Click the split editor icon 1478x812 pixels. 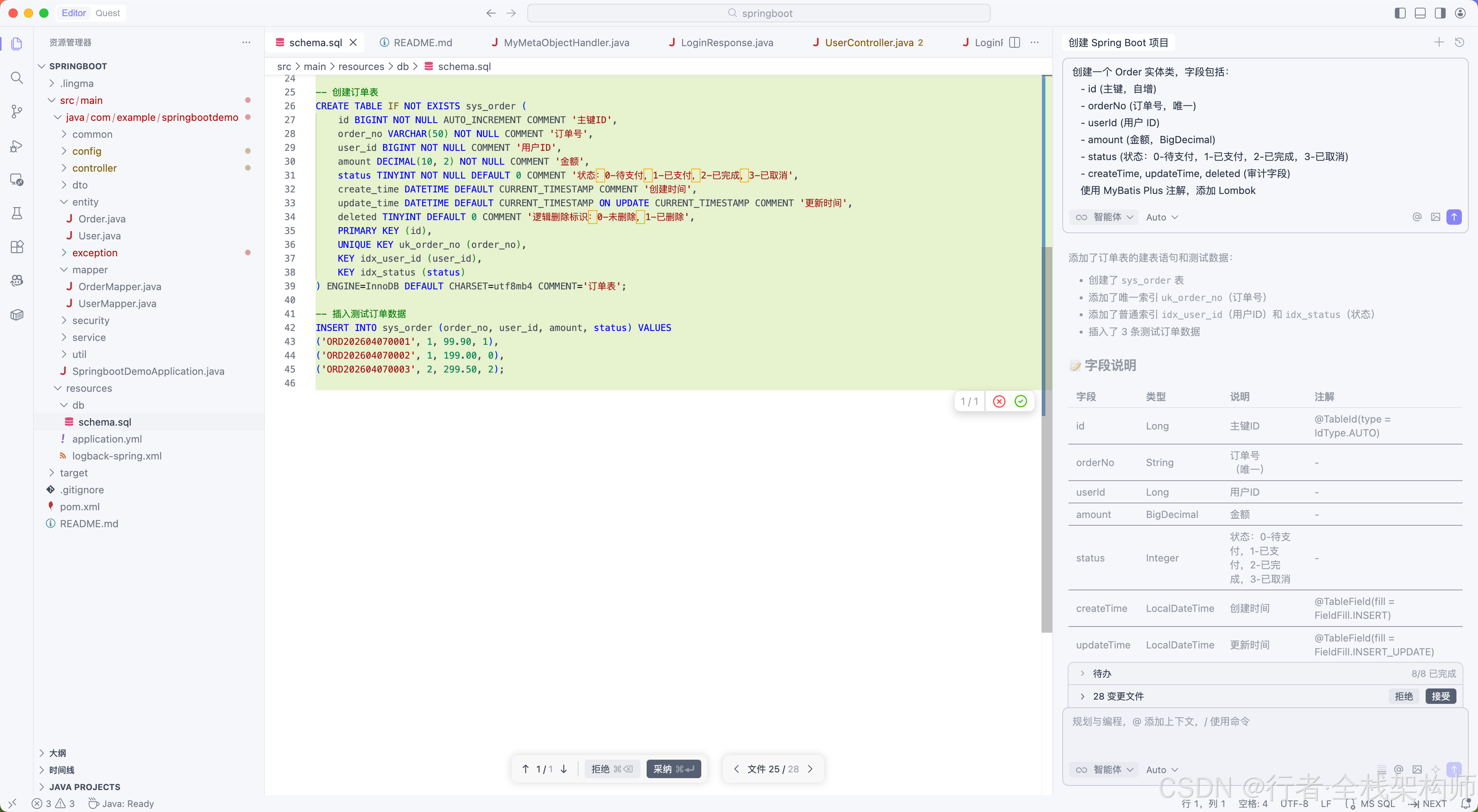(x=1015, y=42)
